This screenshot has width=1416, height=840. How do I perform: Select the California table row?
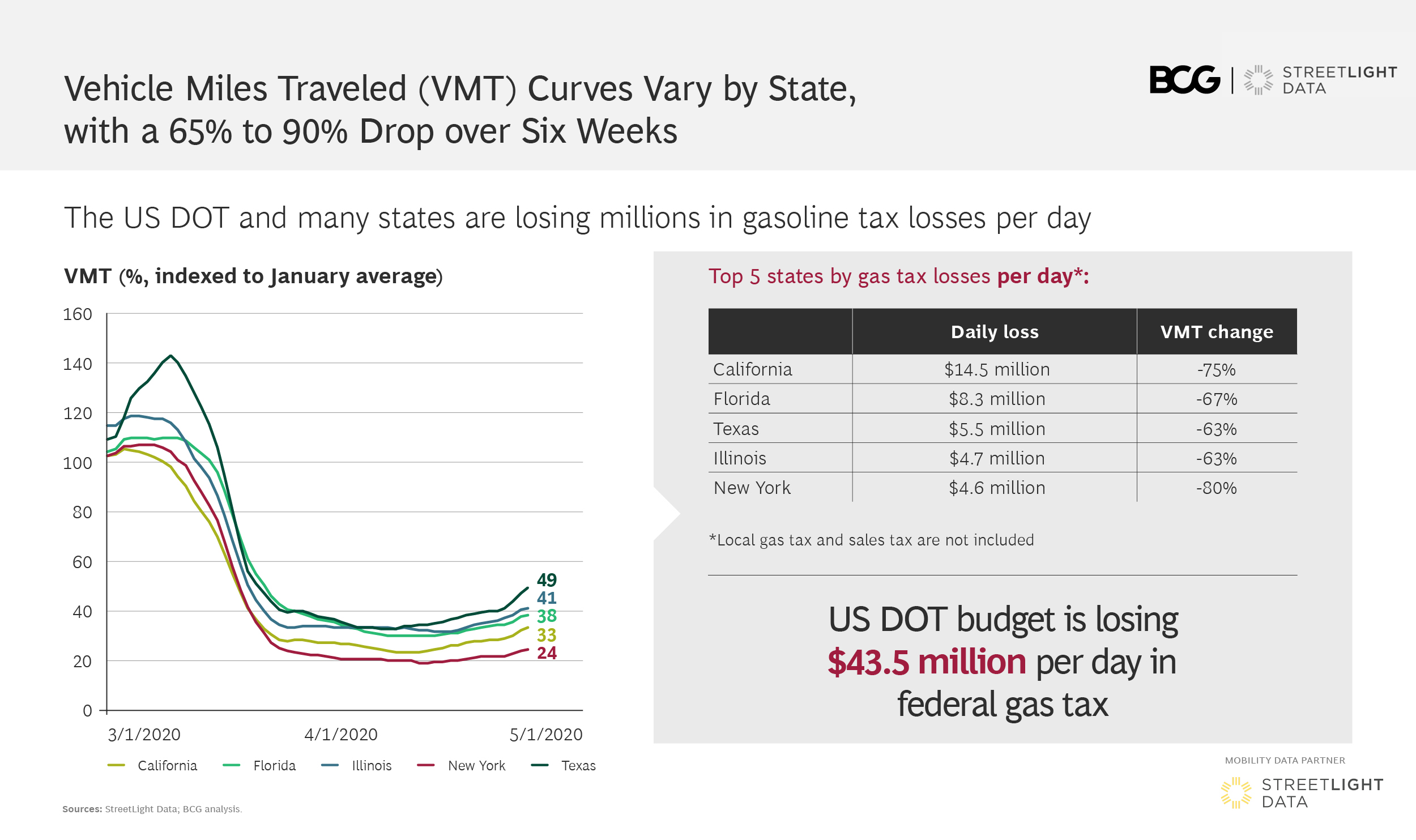(x=1003, y=369)
